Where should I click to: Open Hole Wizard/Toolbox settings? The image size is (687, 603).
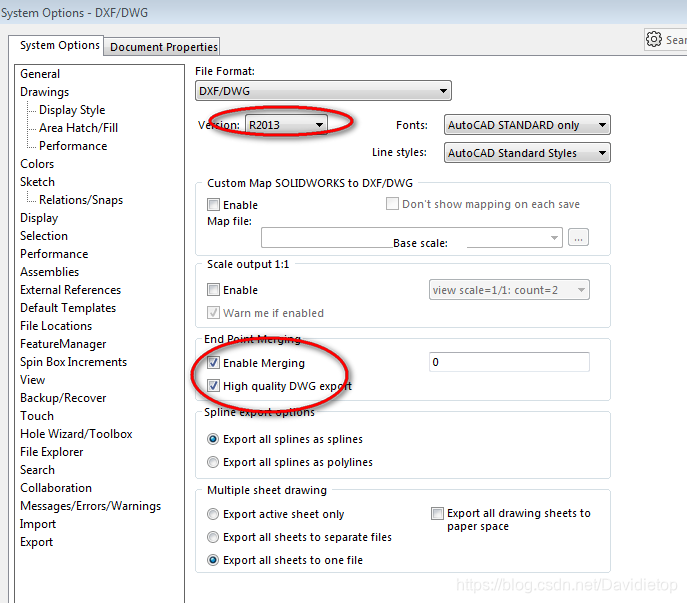[x=76, y=433]
